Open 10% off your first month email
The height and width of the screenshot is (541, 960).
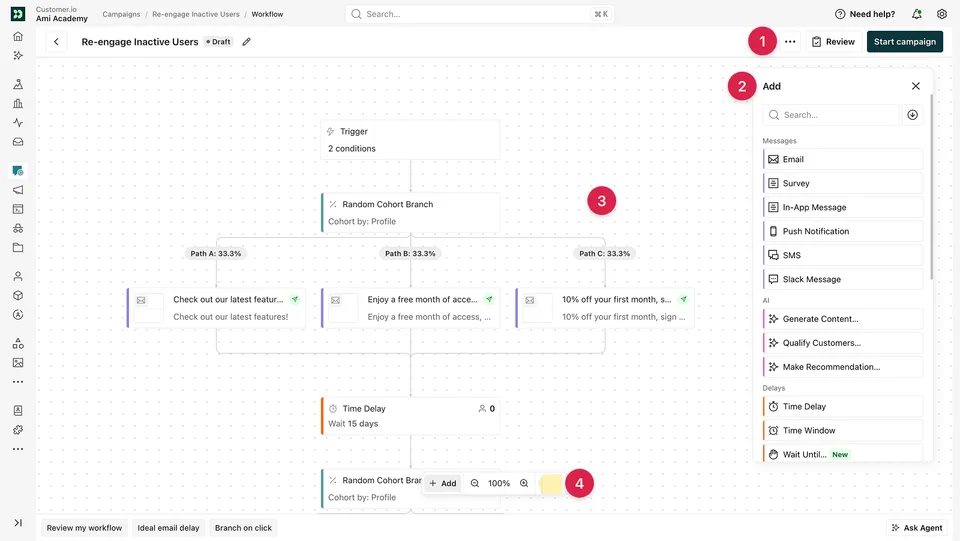(x=605, y=308)
